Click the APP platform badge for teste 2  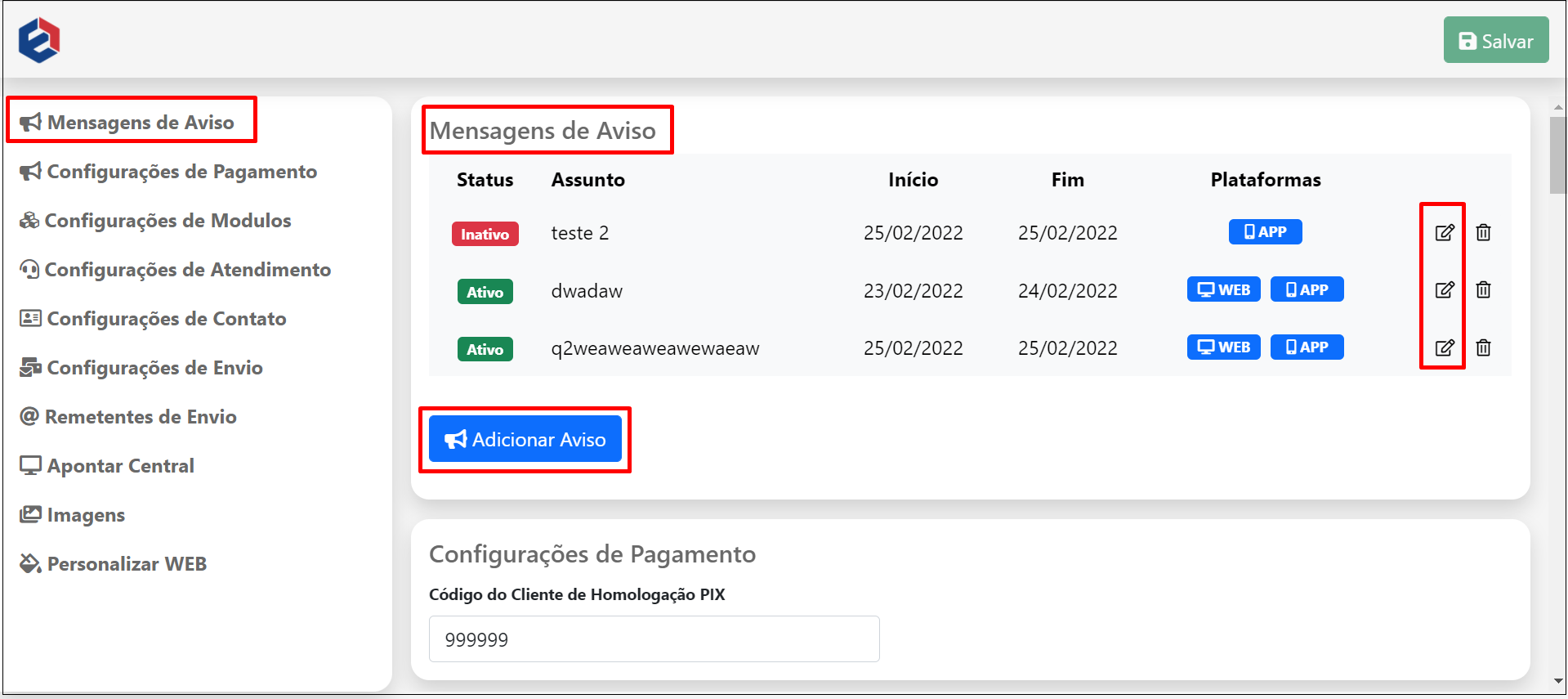click(1265, 232)
